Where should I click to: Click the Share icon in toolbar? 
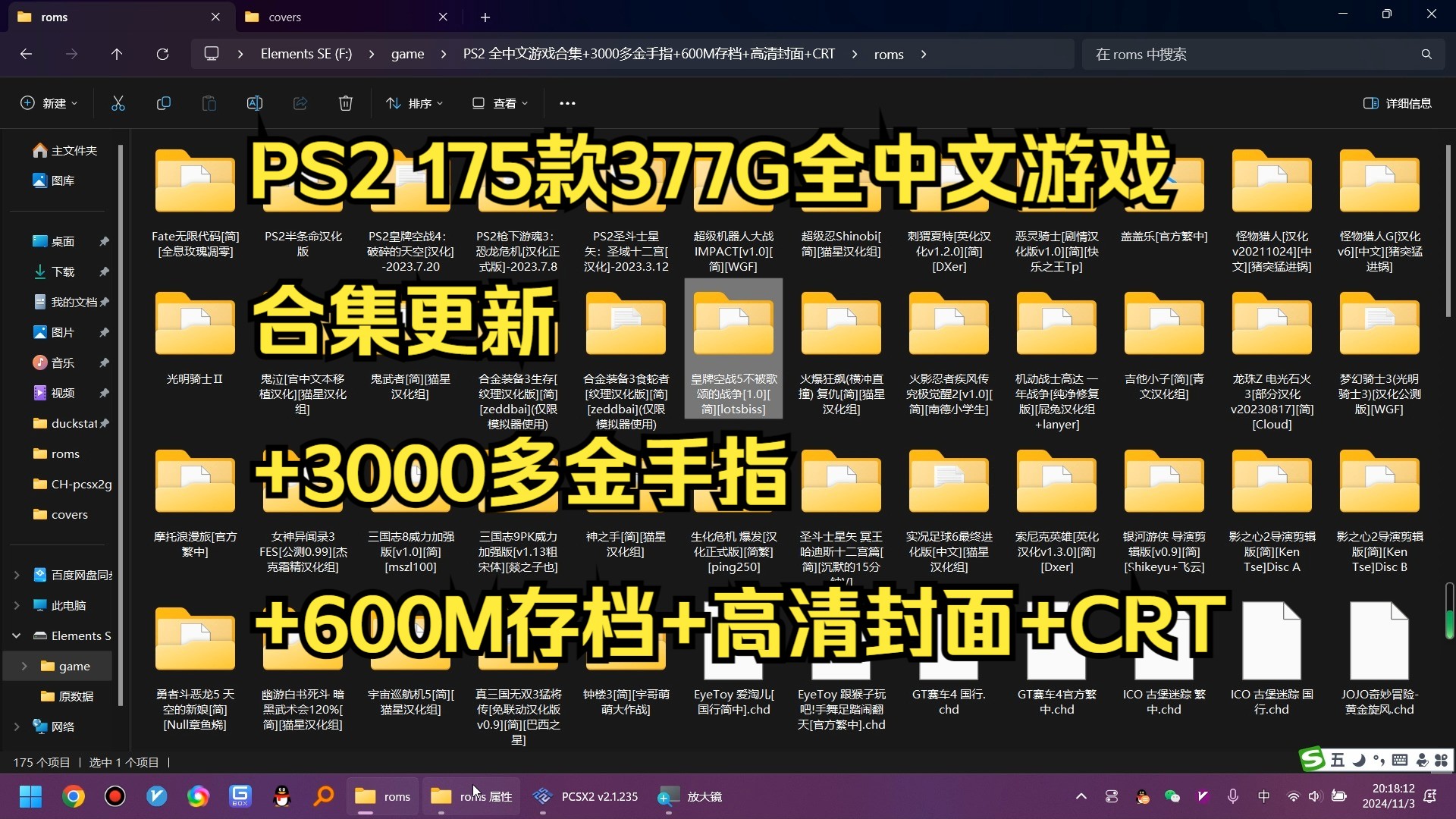[300, 103]
